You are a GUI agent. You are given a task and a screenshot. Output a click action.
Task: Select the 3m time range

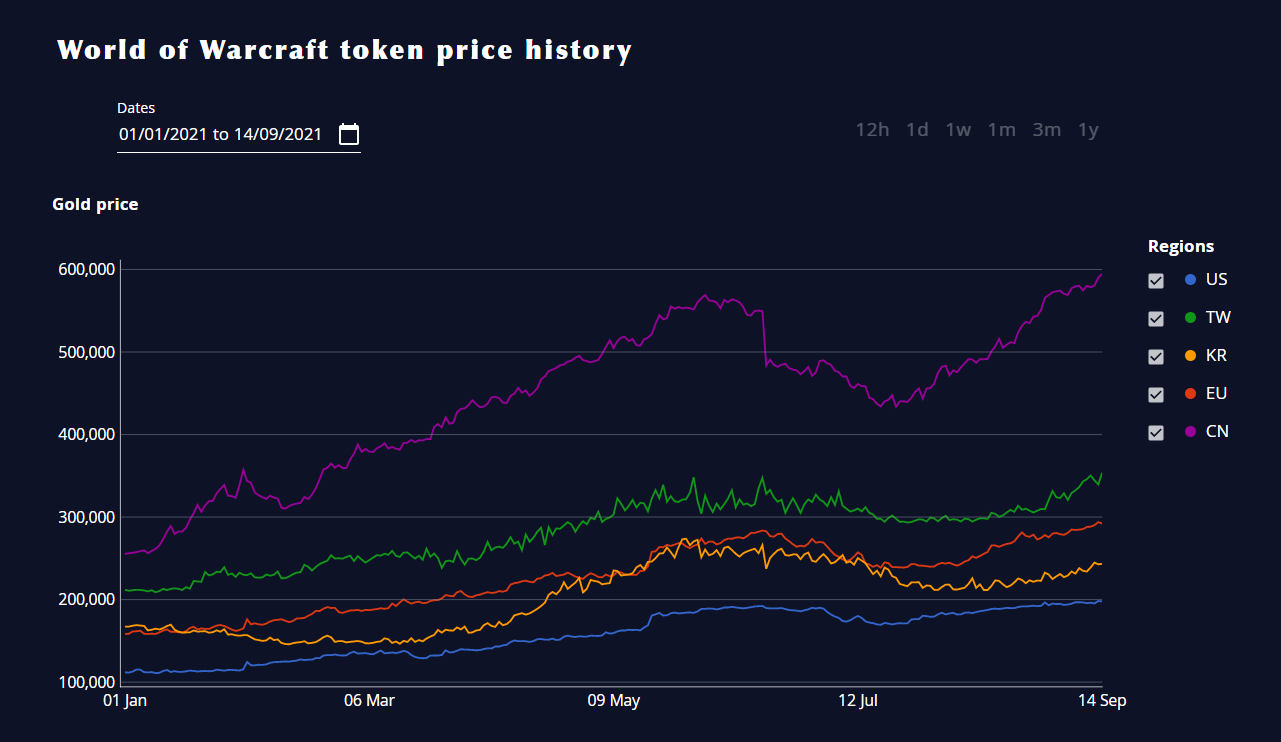click(x=1047, y=130)
